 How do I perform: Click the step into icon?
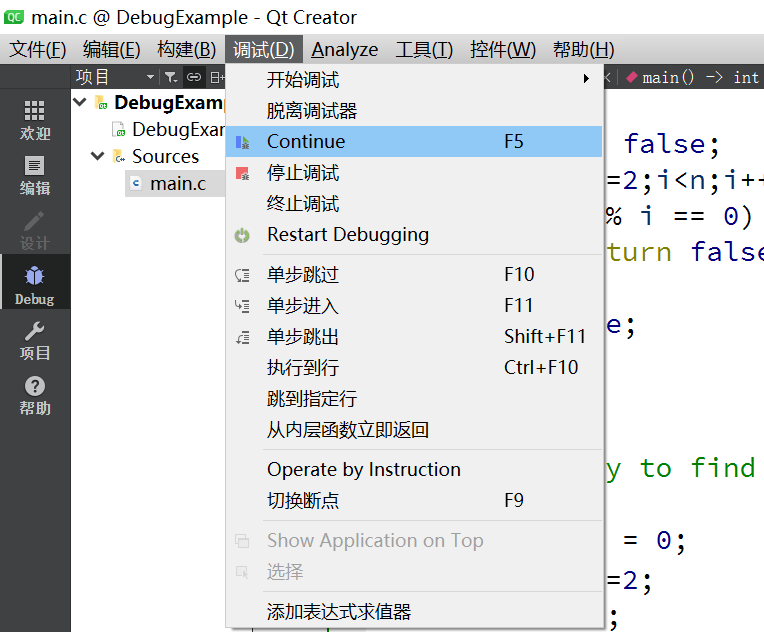[242, 306]
